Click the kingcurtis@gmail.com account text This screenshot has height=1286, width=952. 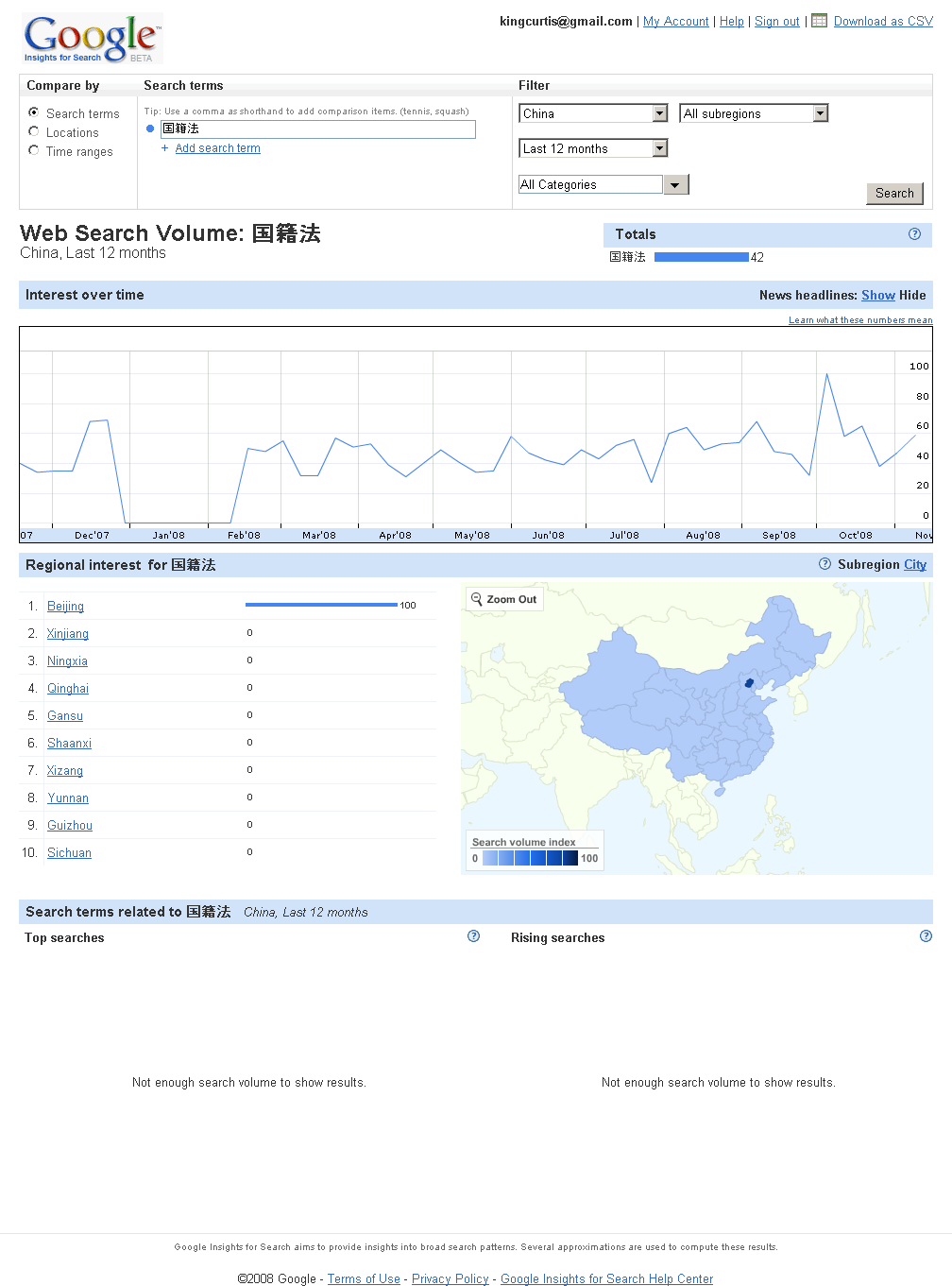tap(566, 21)
